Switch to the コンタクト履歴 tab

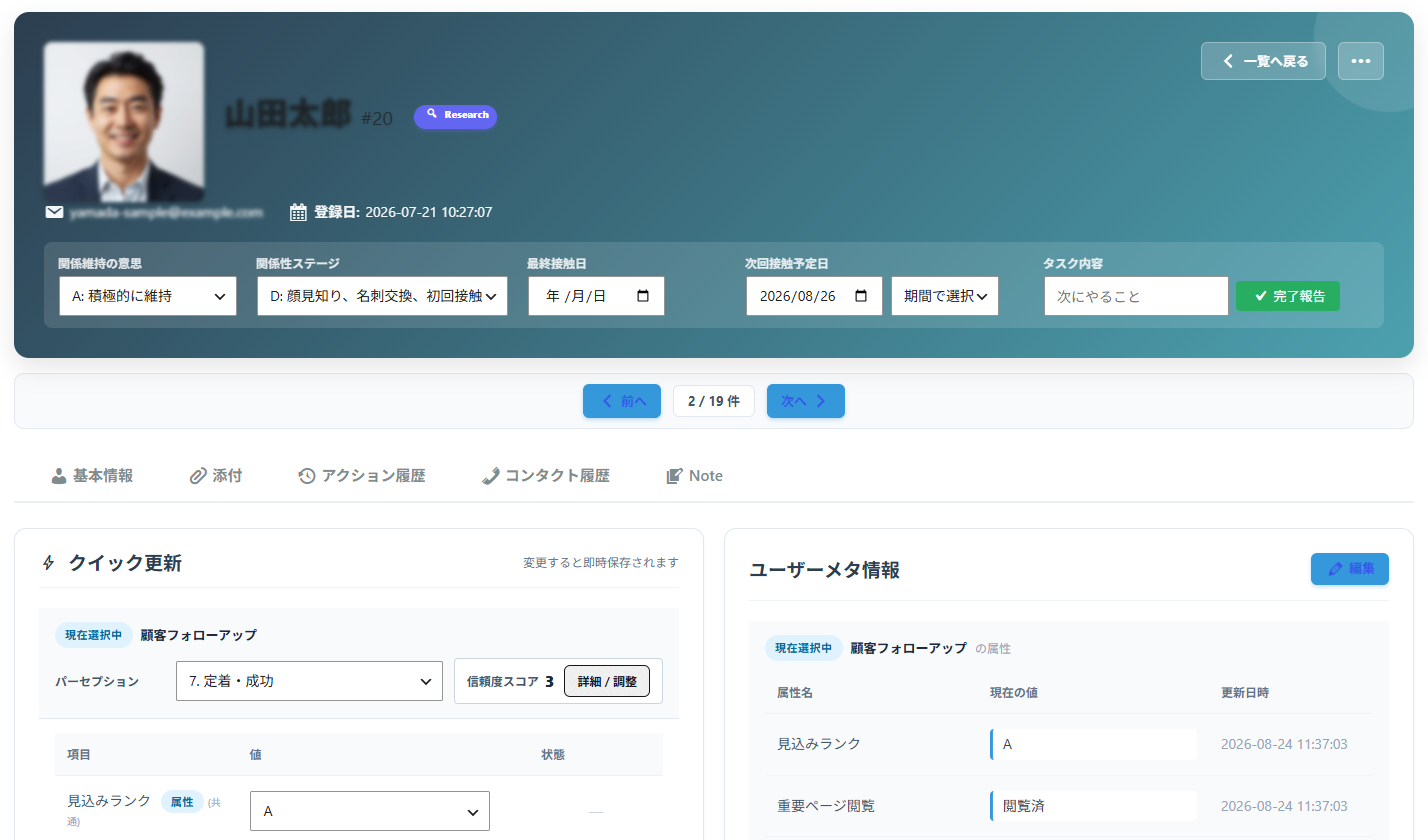pyautogui.click(x=545, y=476)
